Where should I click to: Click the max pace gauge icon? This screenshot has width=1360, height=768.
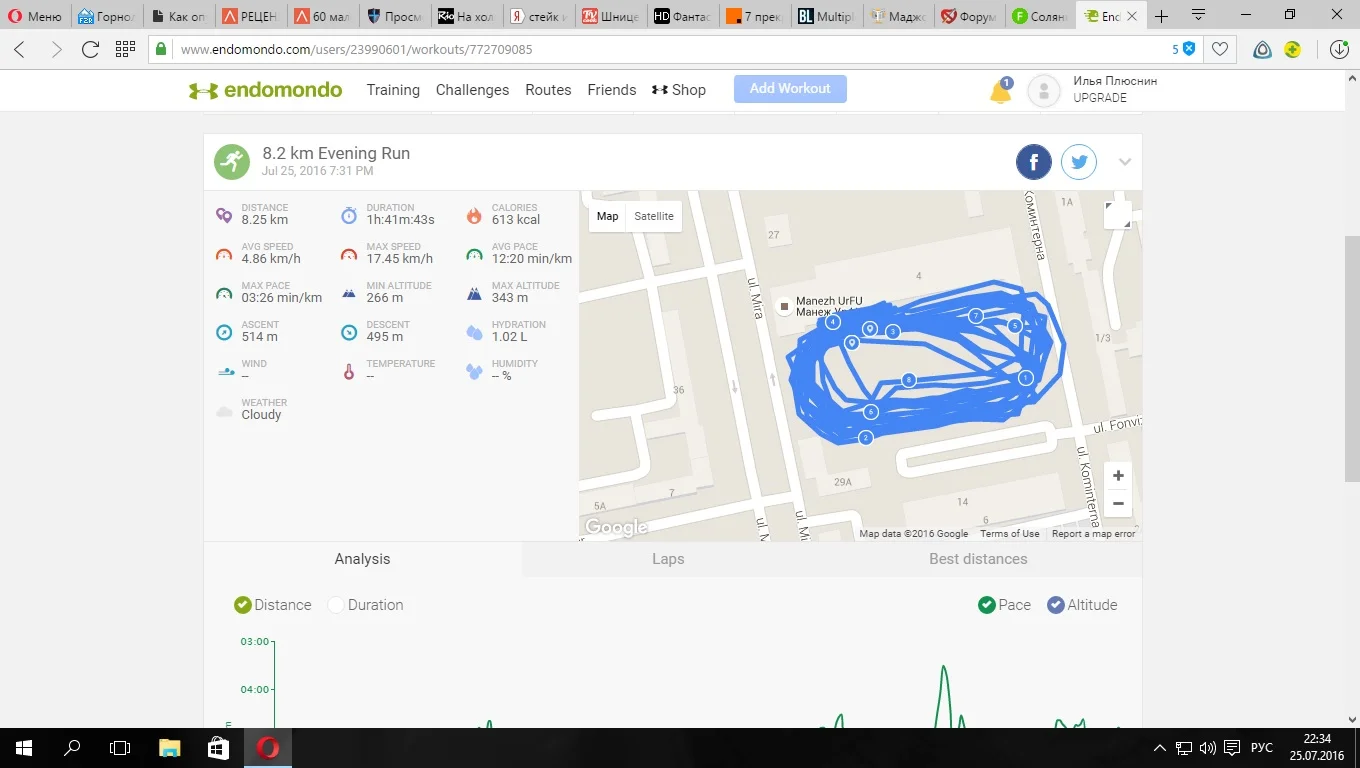tap(224, 293)
